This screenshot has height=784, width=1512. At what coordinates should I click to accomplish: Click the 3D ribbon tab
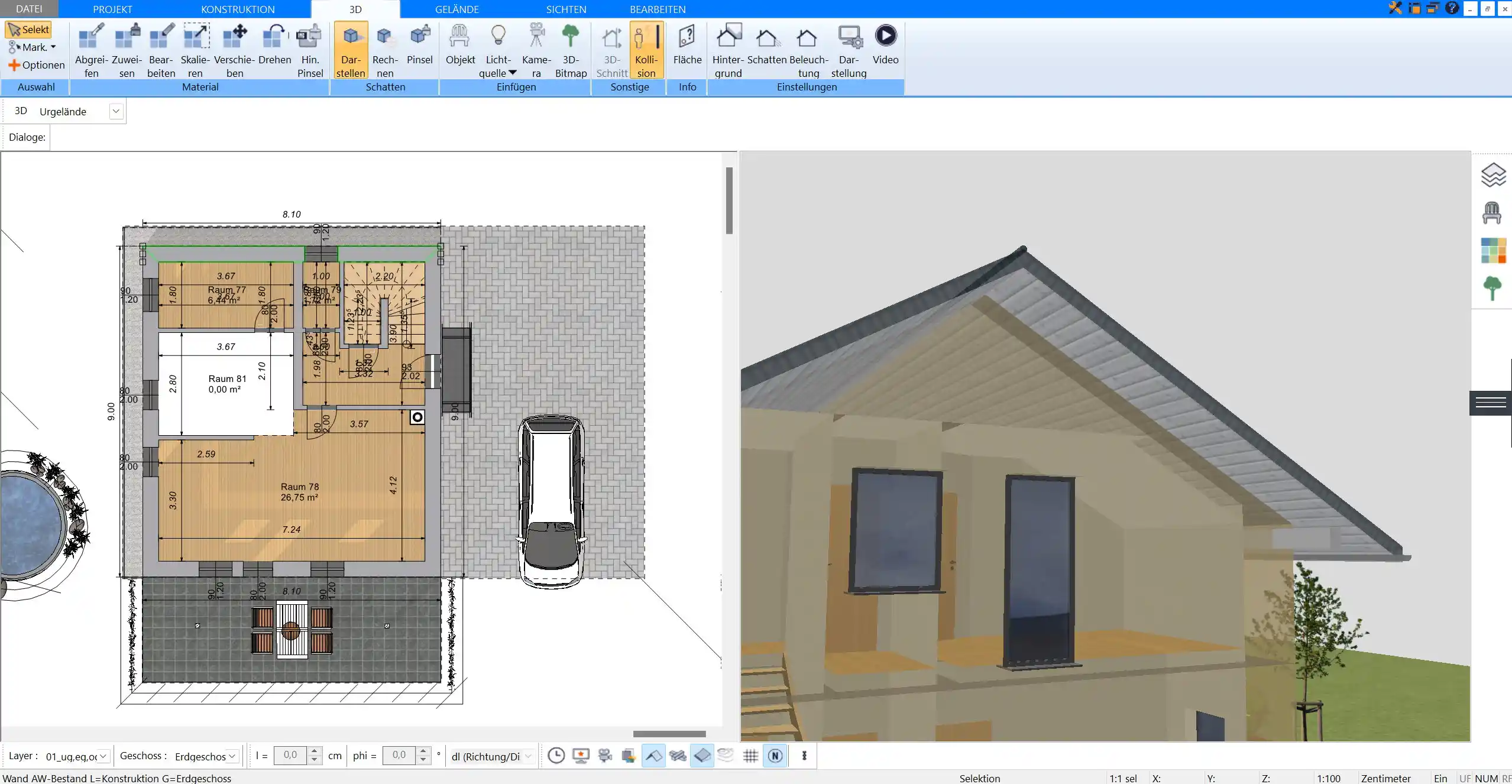coord(355,9)
